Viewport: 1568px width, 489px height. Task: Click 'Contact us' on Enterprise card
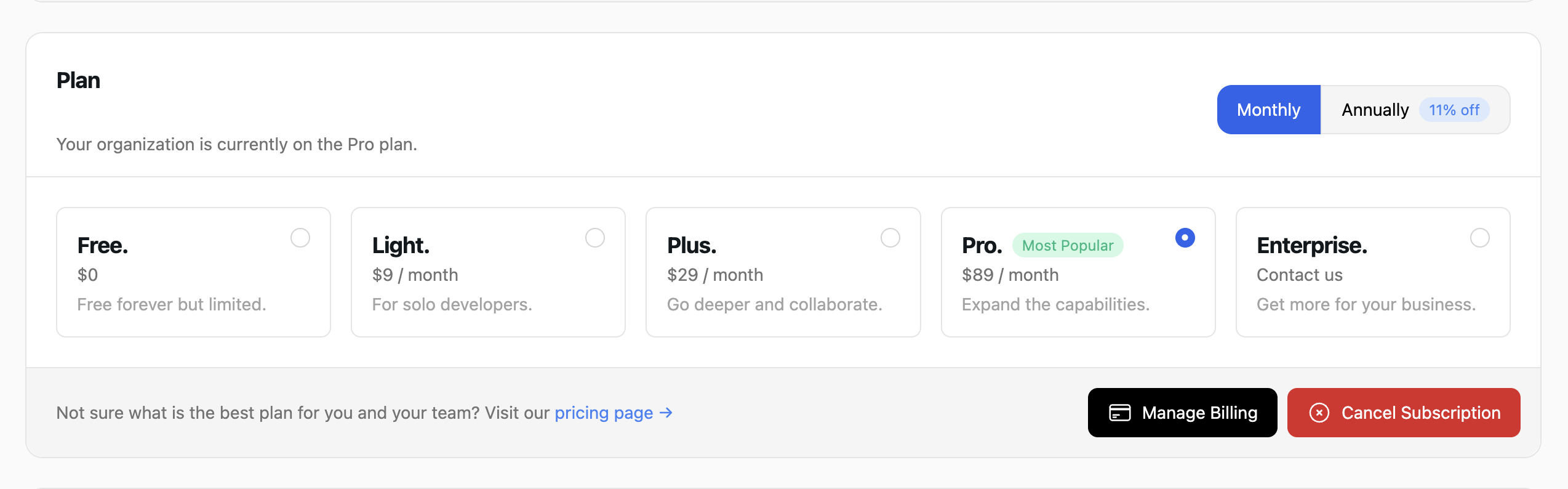pos(1299,275)
